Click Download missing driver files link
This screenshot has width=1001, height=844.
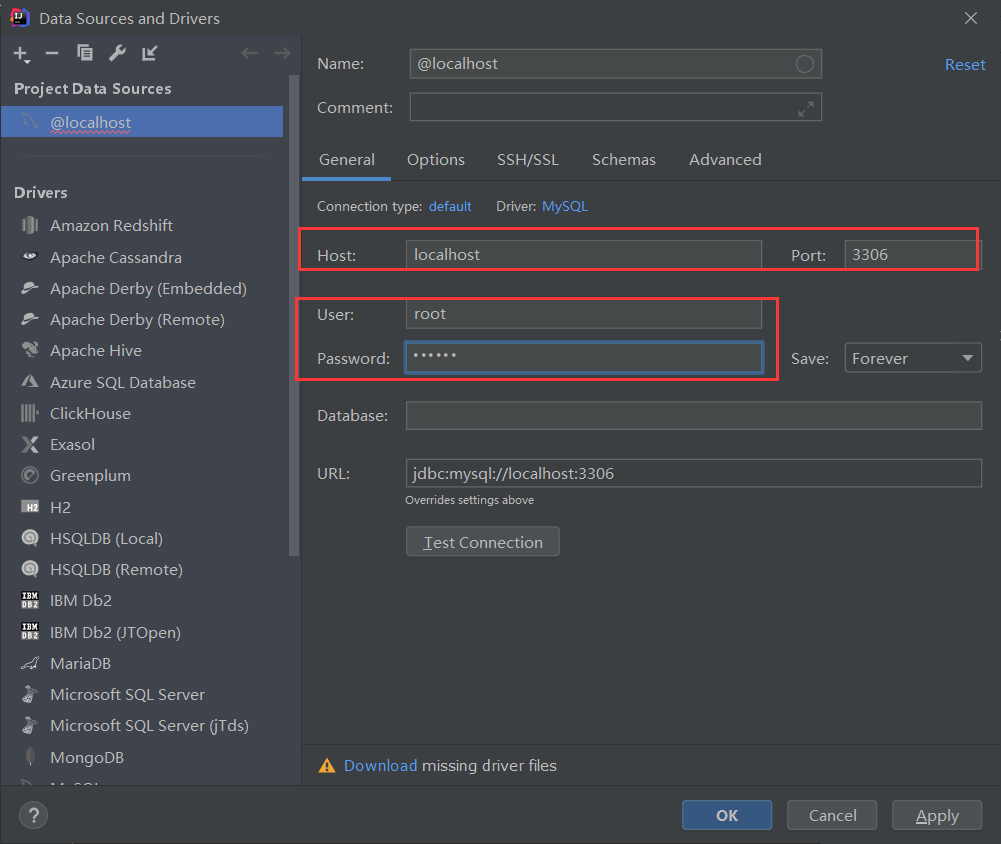coord(380,765)
